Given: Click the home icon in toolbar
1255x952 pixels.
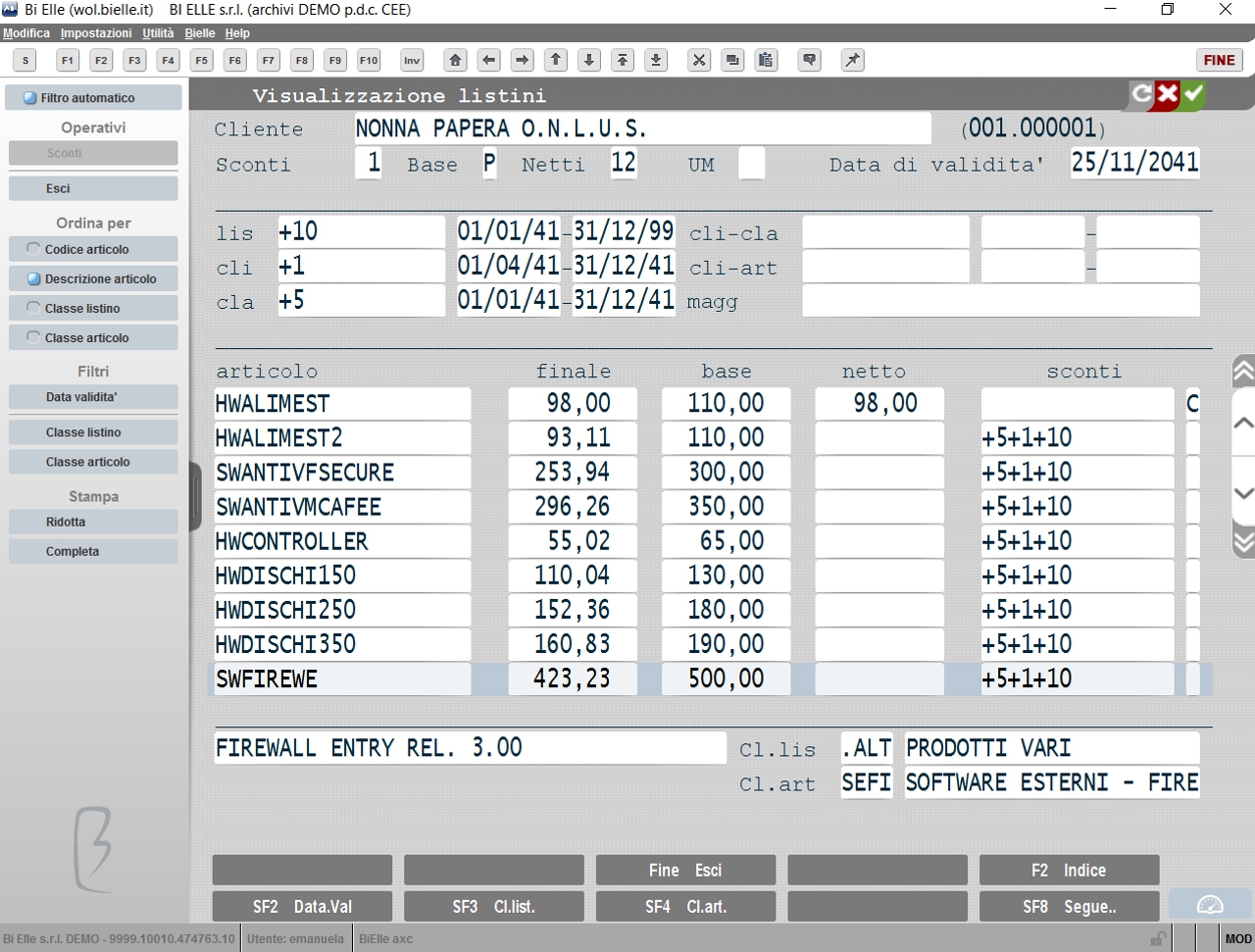Looking at the screenshot, I should 456,60.
